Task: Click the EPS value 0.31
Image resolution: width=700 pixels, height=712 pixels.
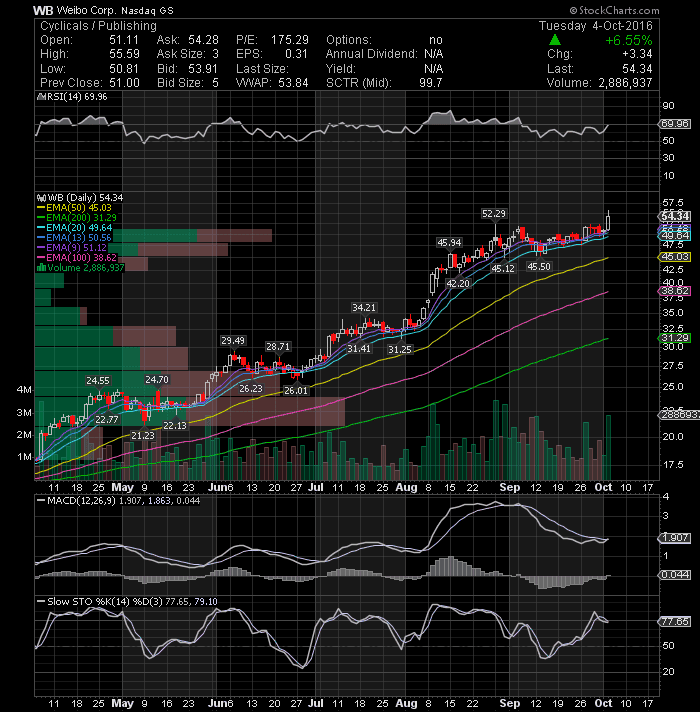Action: click(x=296, y=54)
